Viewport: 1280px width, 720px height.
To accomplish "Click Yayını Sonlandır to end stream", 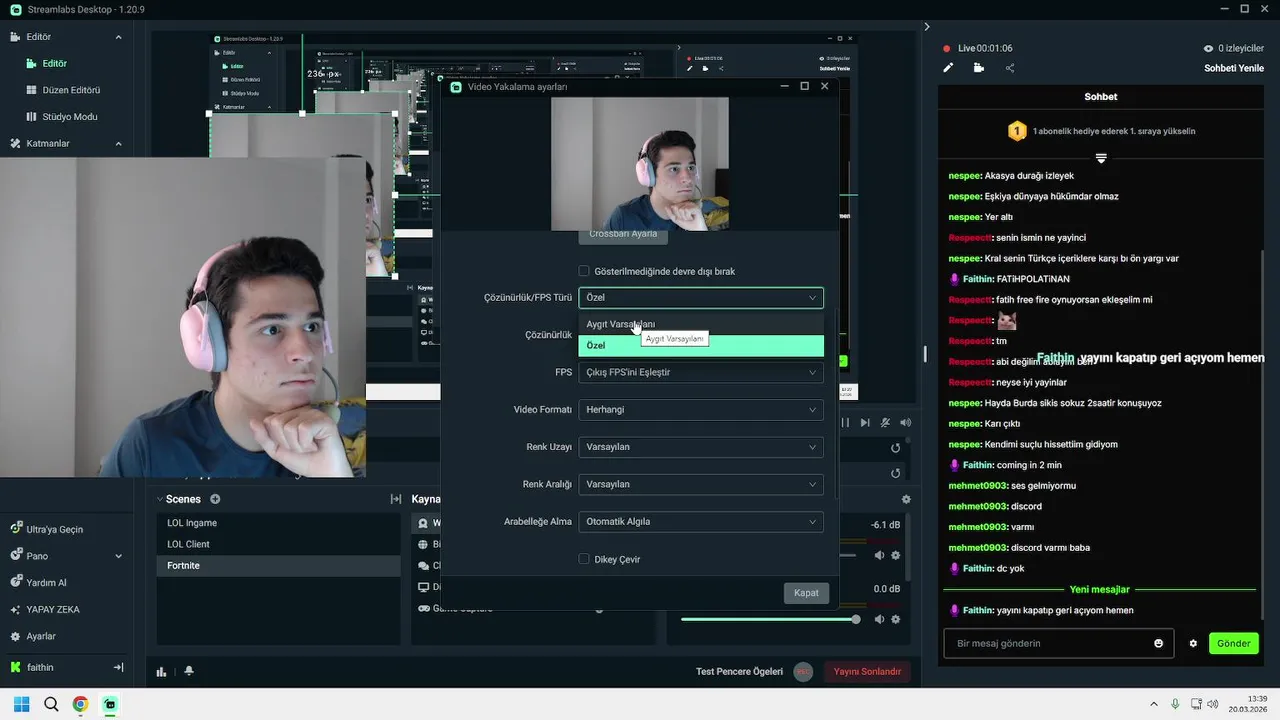I will point(867,672).
